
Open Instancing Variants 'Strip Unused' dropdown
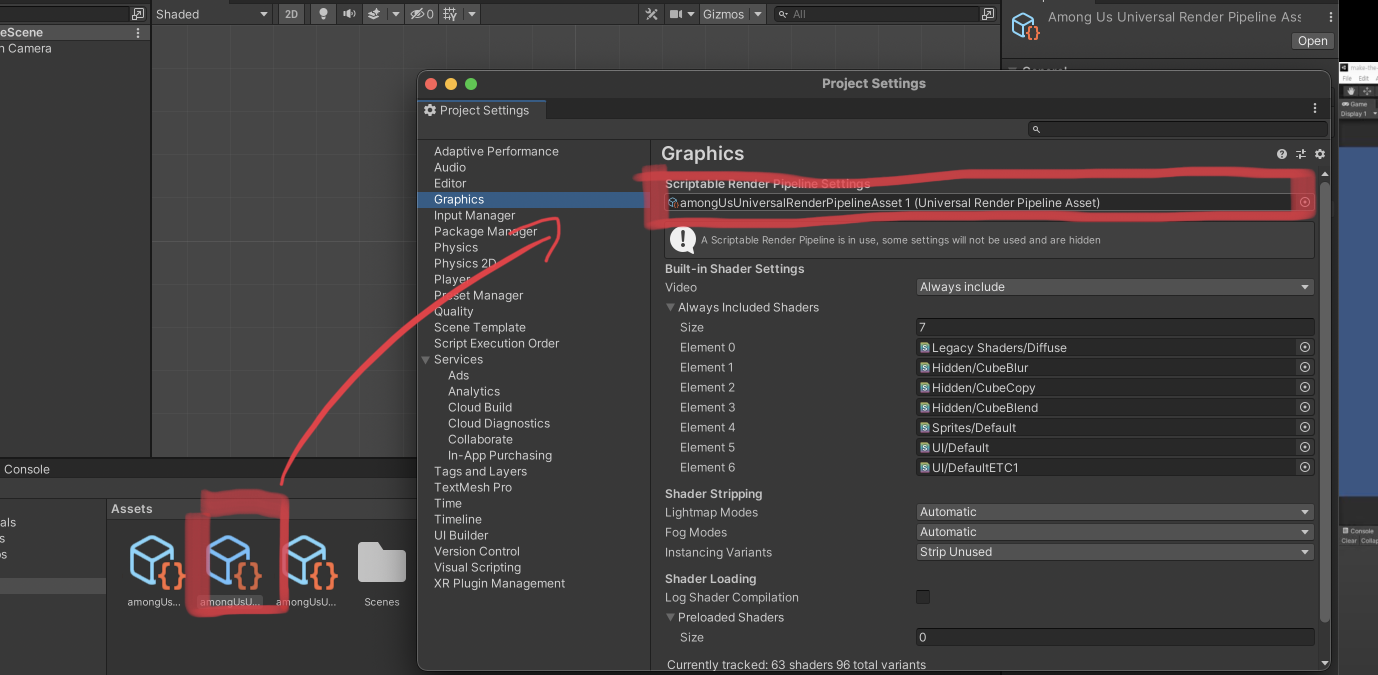tap(1115, 552)
